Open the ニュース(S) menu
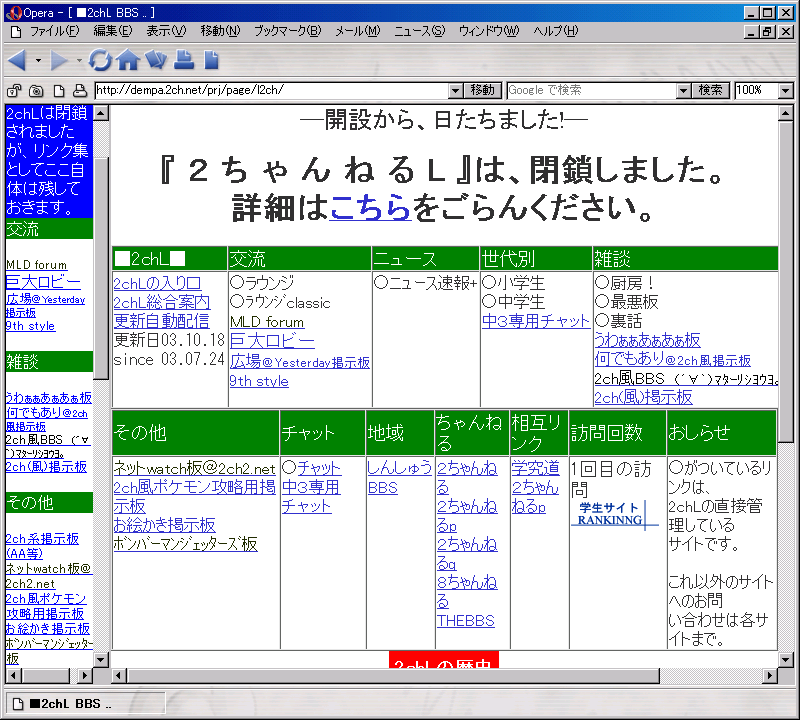Viewport: 800px width, 720px height. [419, 31]
